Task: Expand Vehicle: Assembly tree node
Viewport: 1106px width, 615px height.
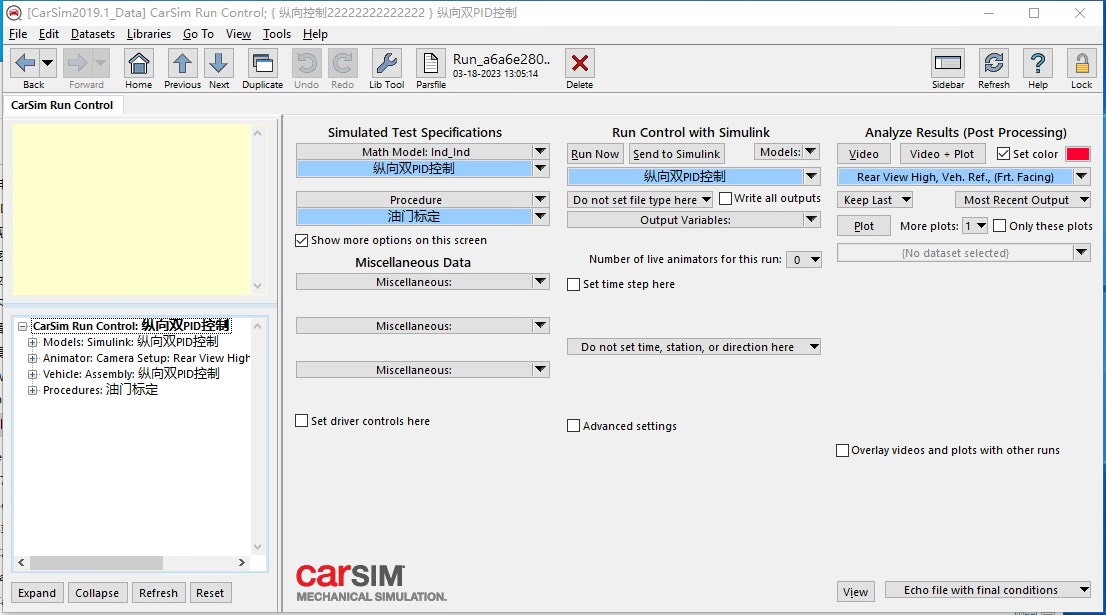Action: [x=32, y=374]
